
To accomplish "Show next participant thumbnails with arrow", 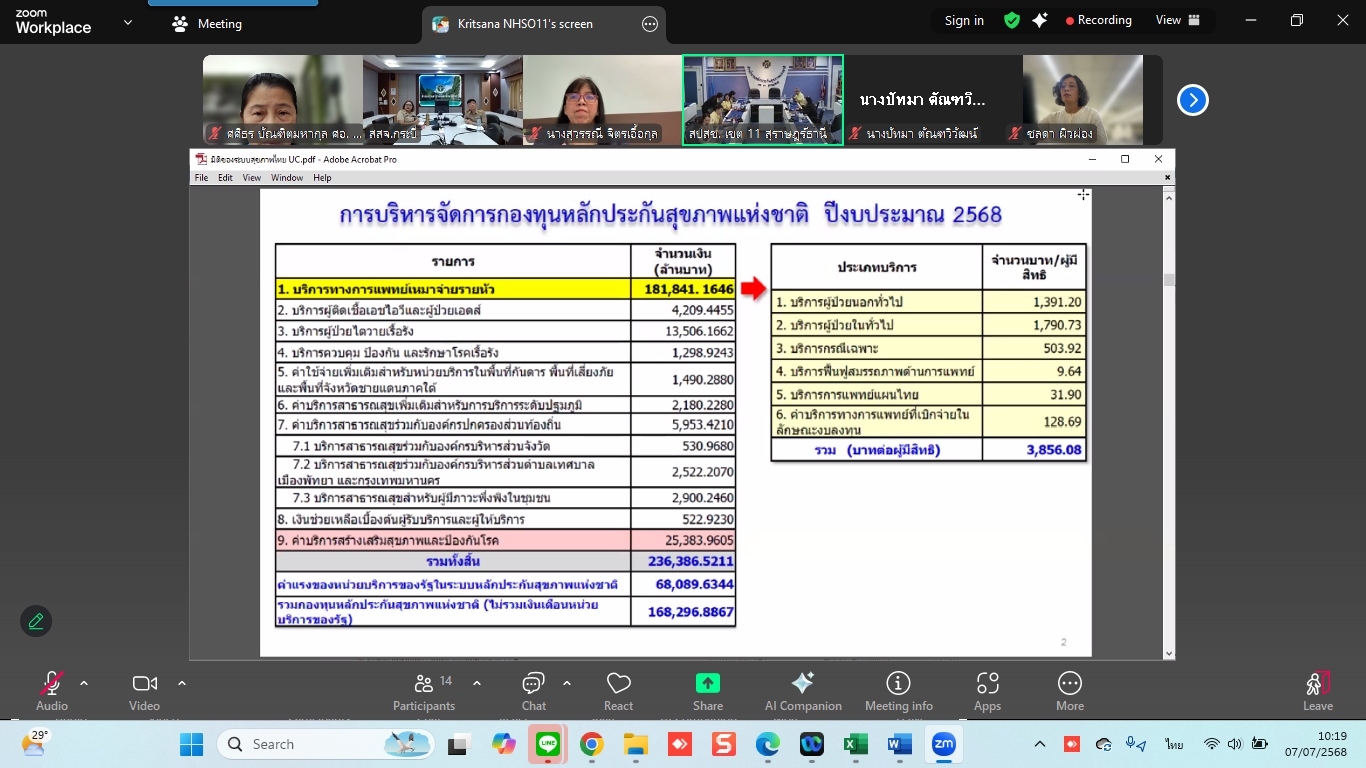I will tap(1193, 100).
